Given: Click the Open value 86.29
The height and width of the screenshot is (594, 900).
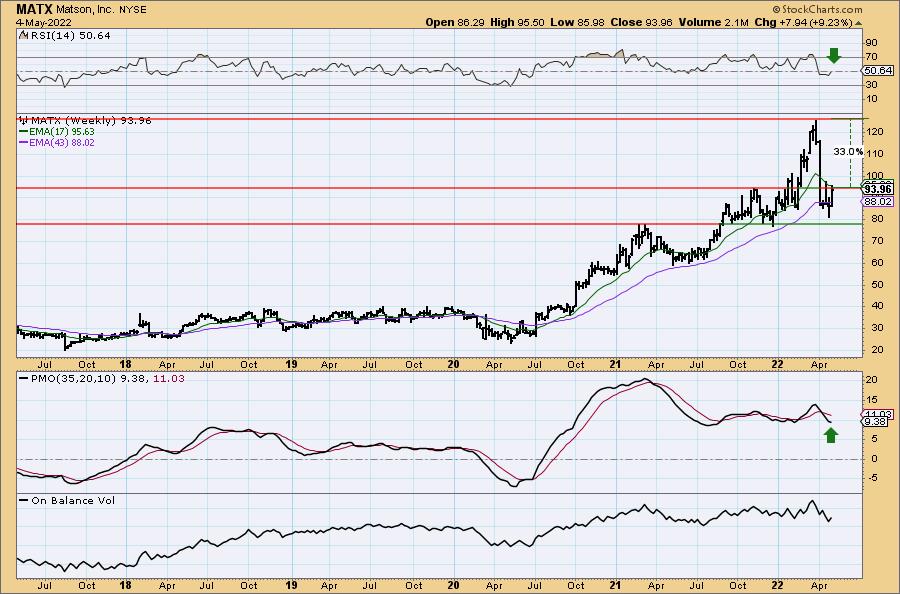Looking at the screenshot, I should [472, 22].
